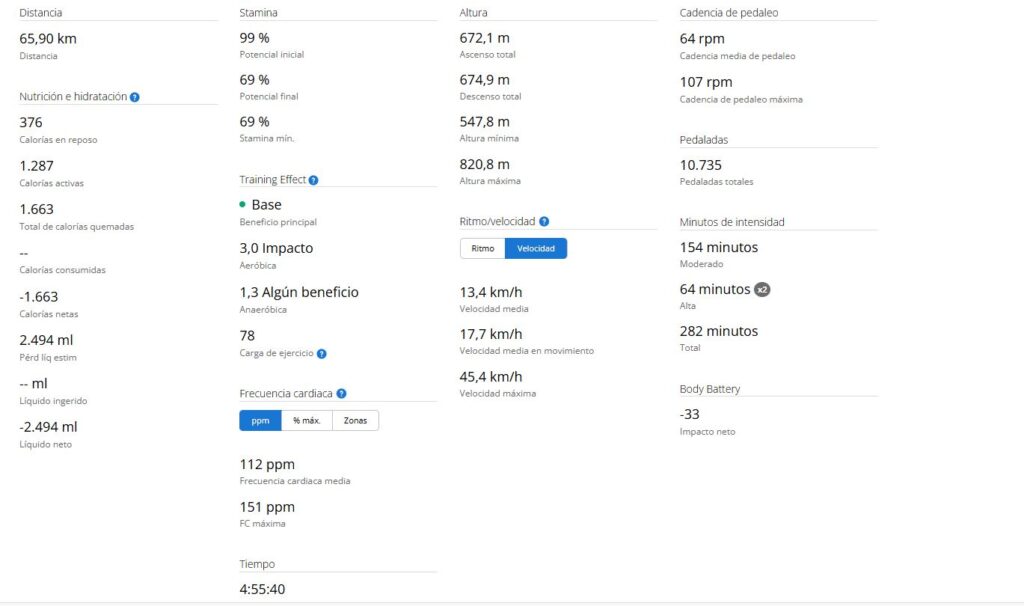Image resolution: width=1024 pixels, height=606 pixels.
Task: Click the 10.735 total pedaladas value
Action: [x=700, y=165]
